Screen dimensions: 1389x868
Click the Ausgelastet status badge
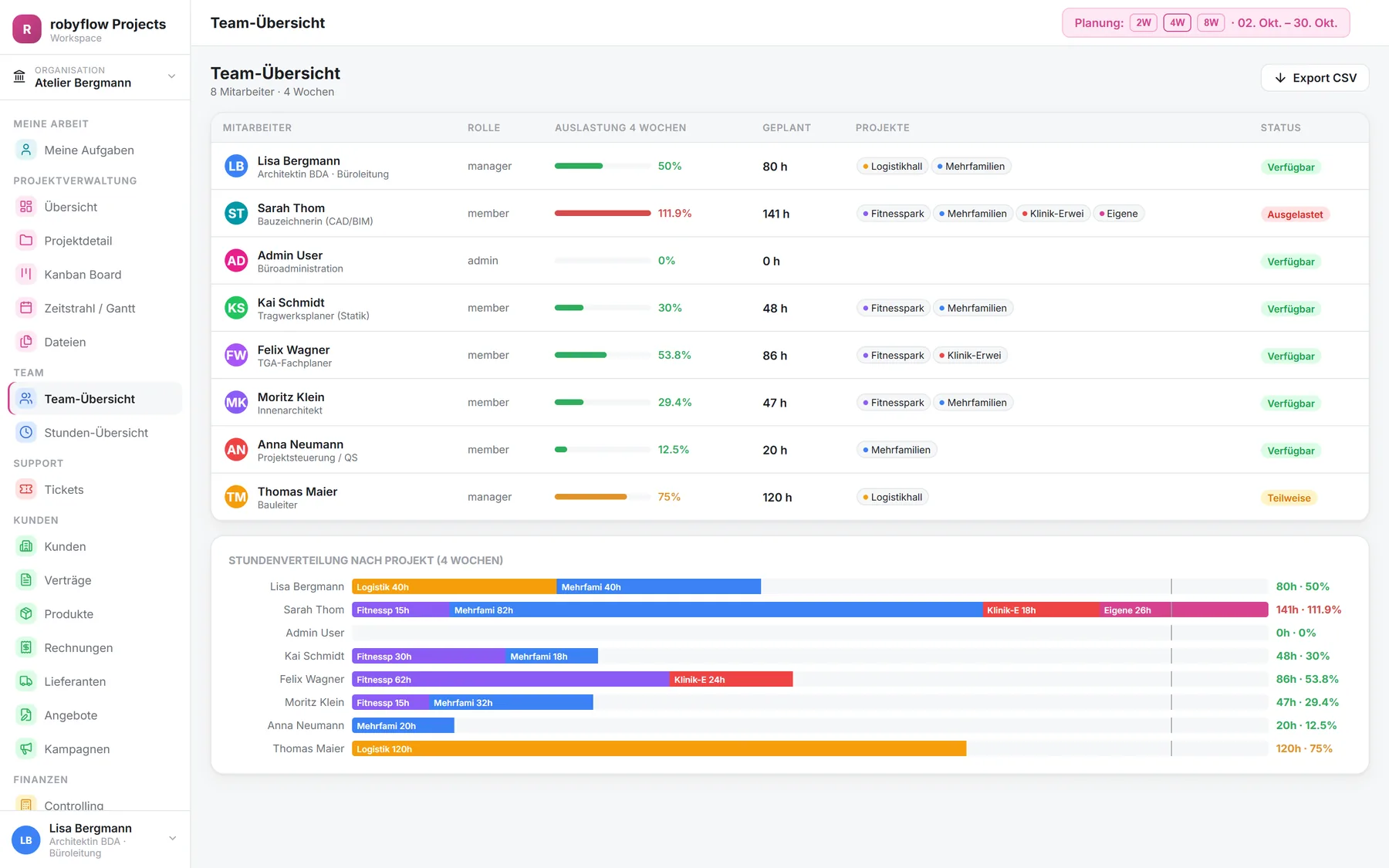tap(1295, 214)
